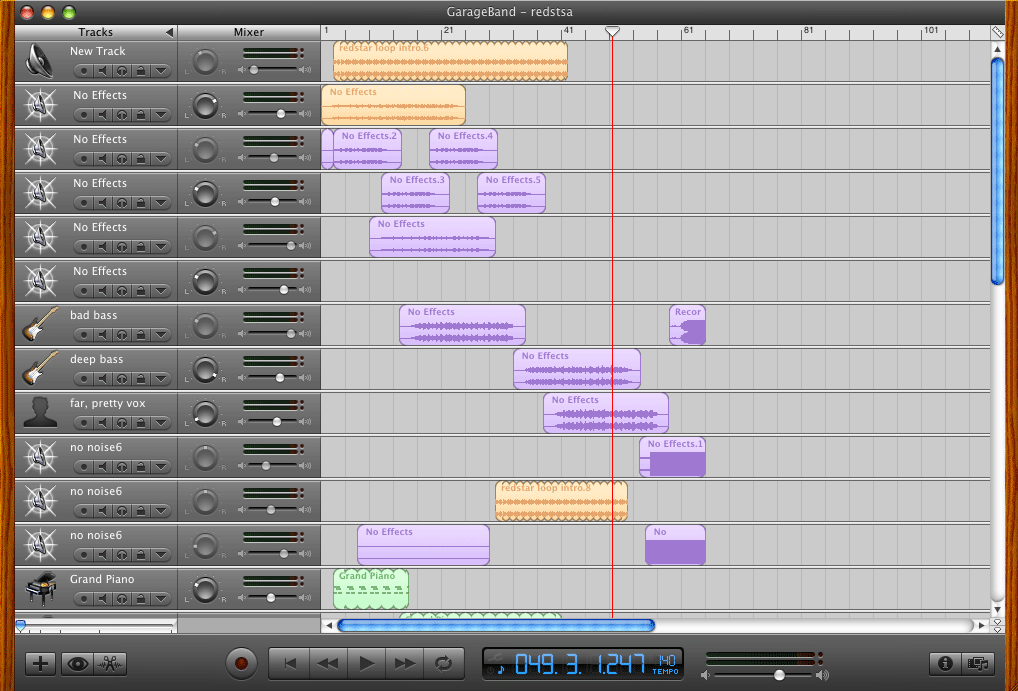The image size is (1018, 691).
Task: Select the green 'Grand Piano' region
Action: 371,589
